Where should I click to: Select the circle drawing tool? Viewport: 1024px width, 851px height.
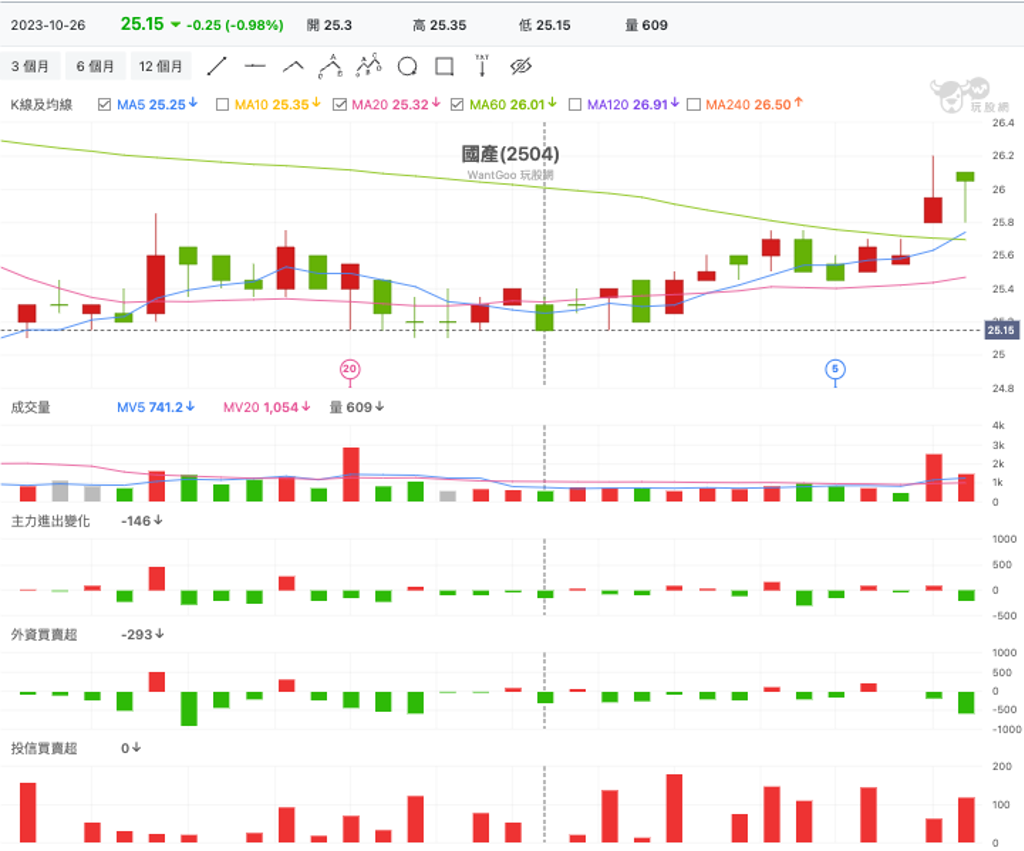(408, 66)
